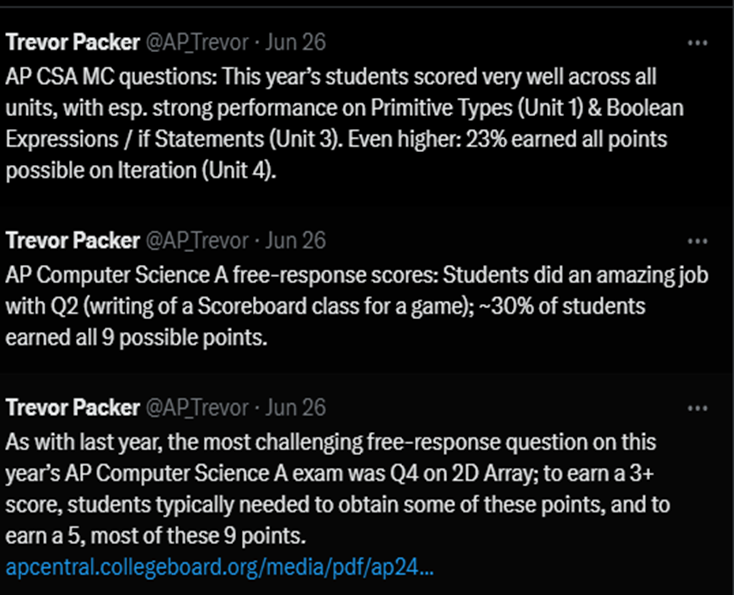The width and height of the screenshot is (734, 595).
Task: Click the Jun 26 timestamp on the 2D Array tweet
Action: pos(295,408)
